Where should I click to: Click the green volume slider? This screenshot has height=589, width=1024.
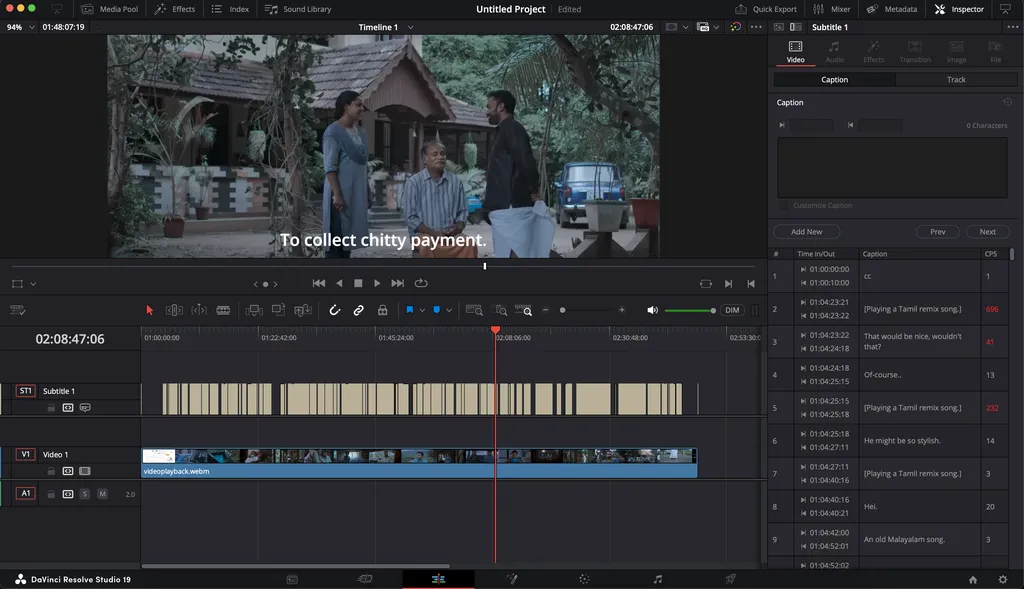[x=688, y=311]
